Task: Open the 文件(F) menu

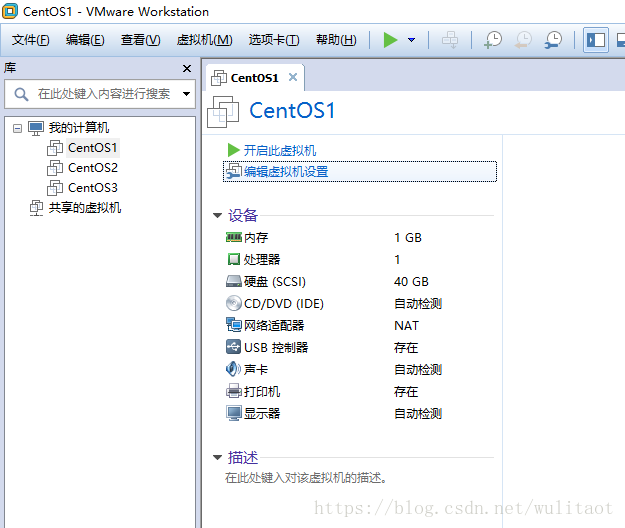Action: [x=31, y=40]
